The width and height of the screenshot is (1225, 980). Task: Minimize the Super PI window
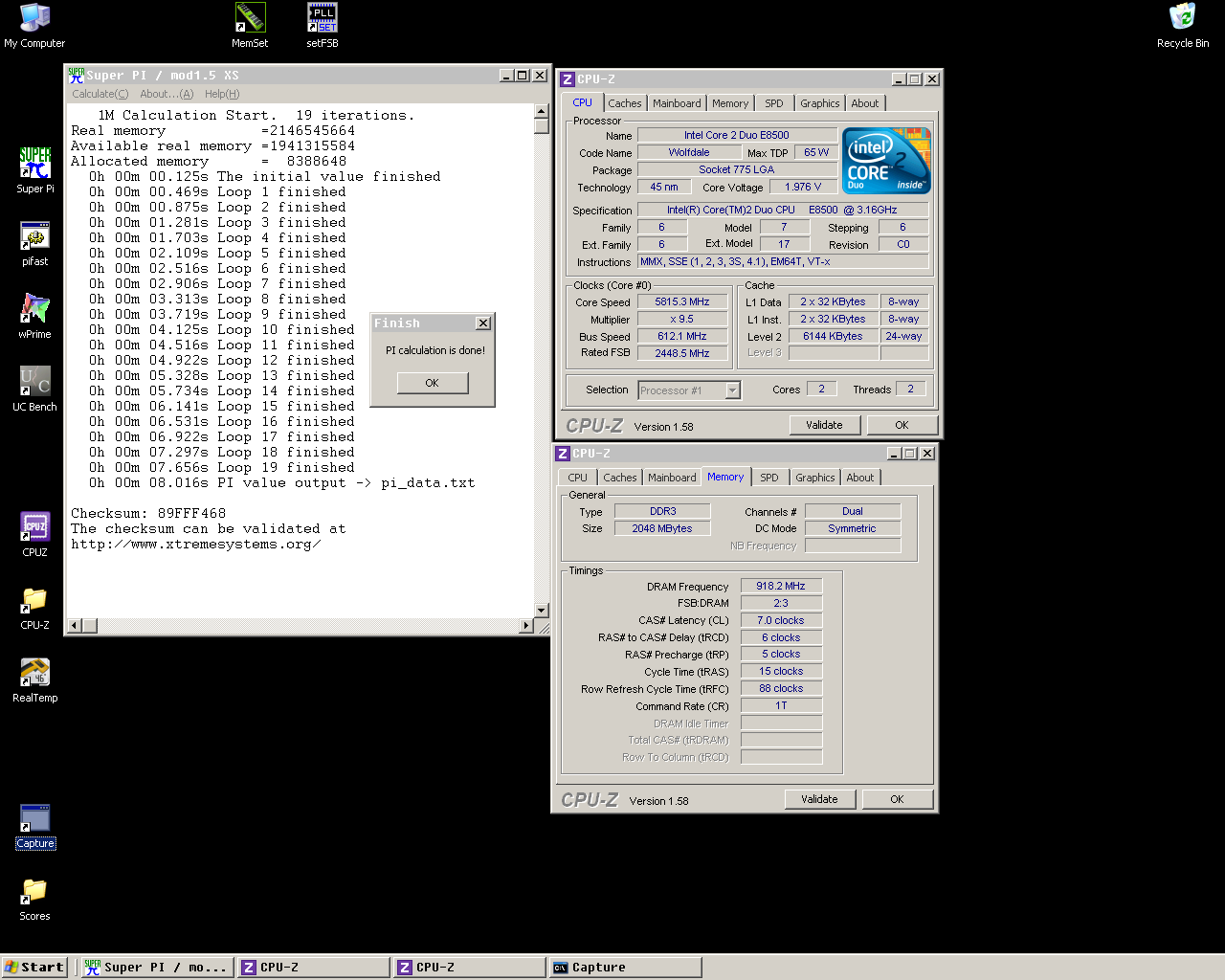pyautogui.click(x=506, y=76)
